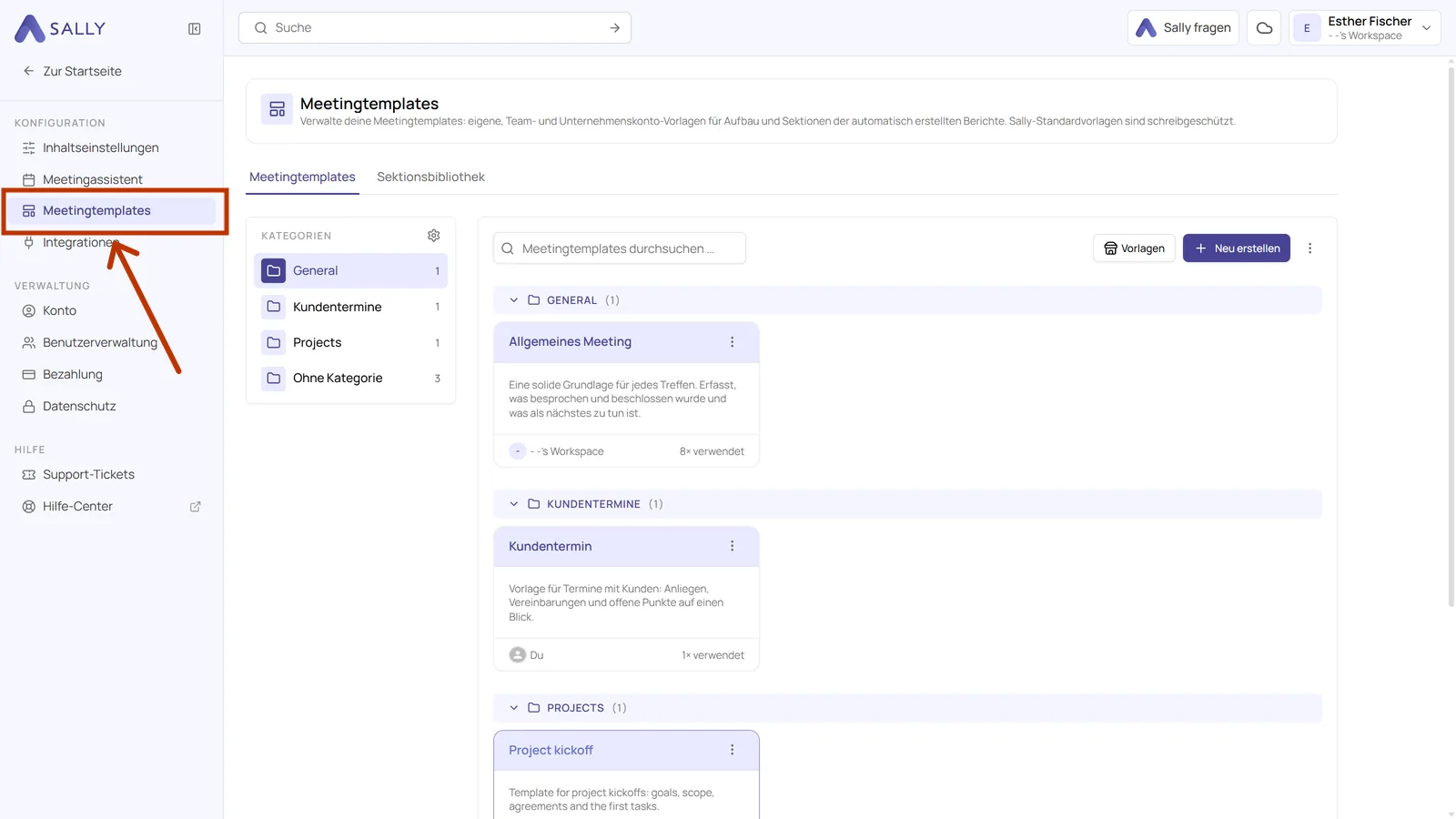Viewport: 1456px width, 819px height.
Task: Click Meetingassistent calendar icon
Action: 29,179
